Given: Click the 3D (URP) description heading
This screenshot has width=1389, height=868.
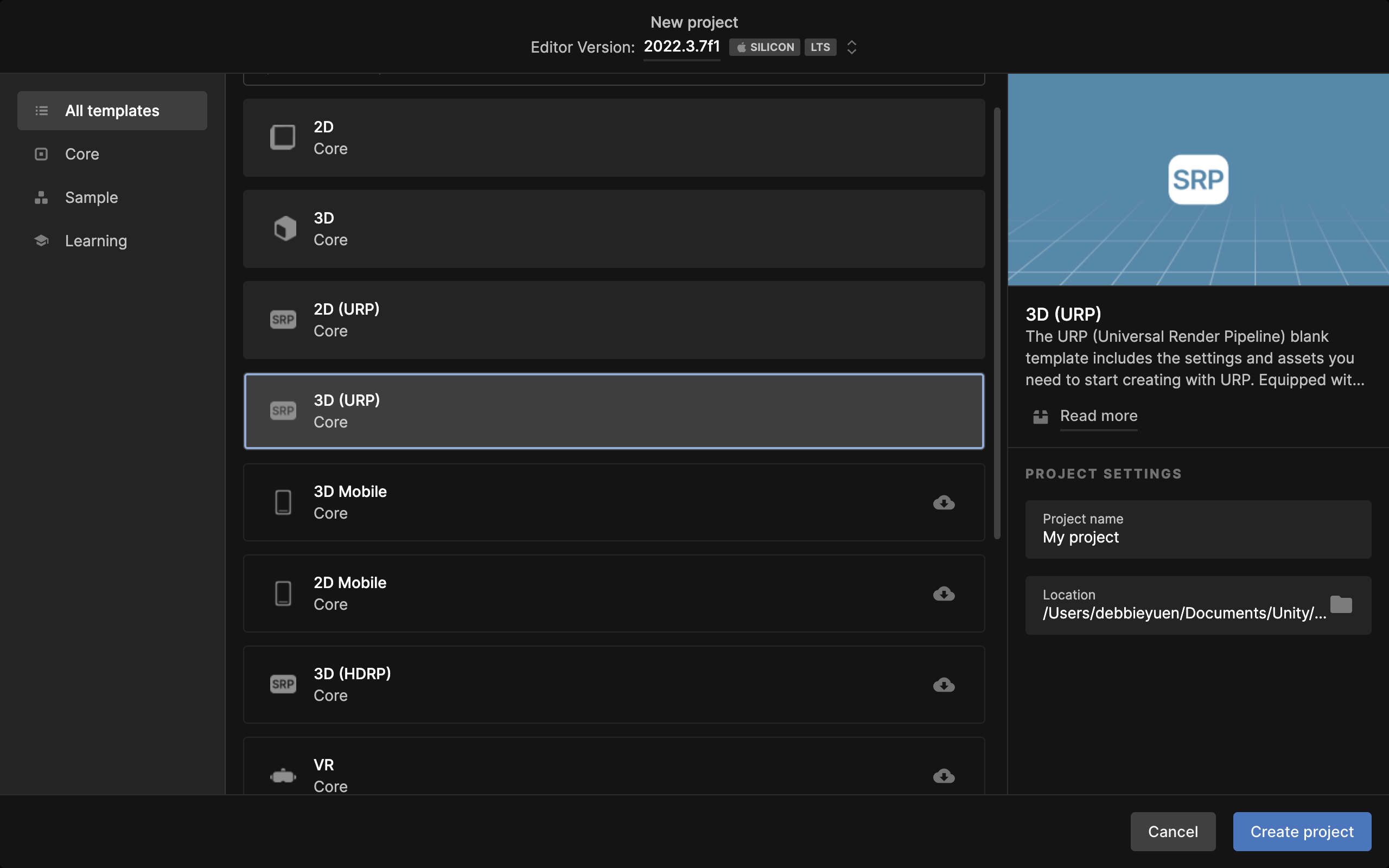Looking at the screenshot, I should click(x=1063, y=314).
